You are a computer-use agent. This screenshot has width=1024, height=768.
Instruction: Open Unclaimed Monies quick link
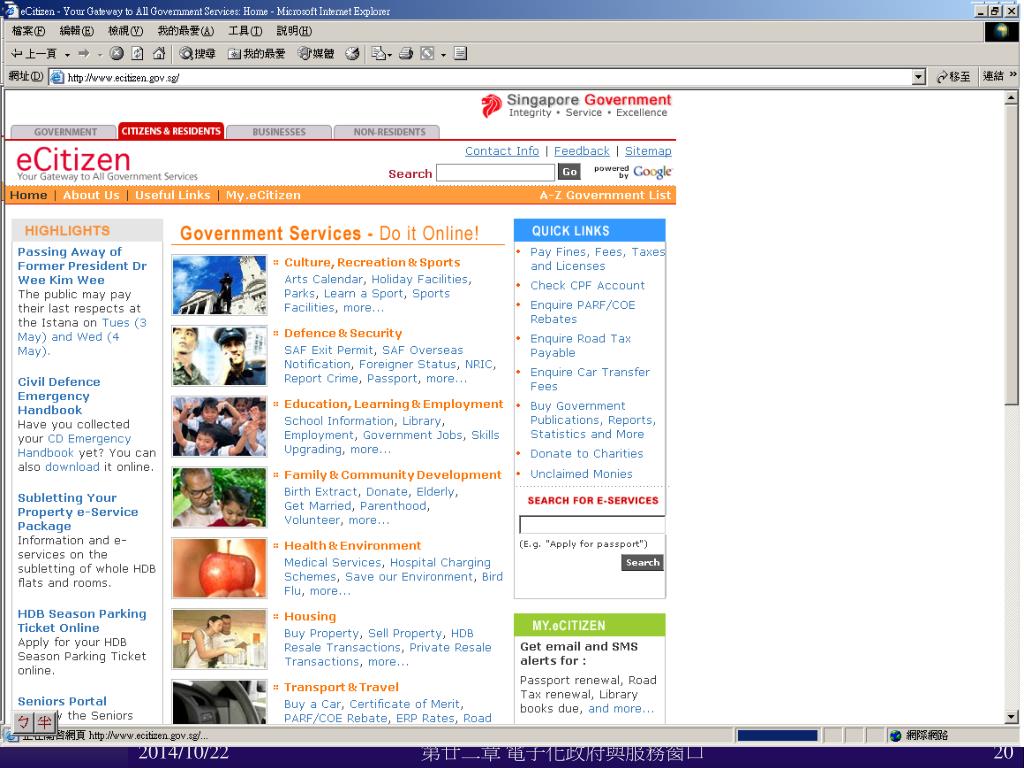pos(581,474)
